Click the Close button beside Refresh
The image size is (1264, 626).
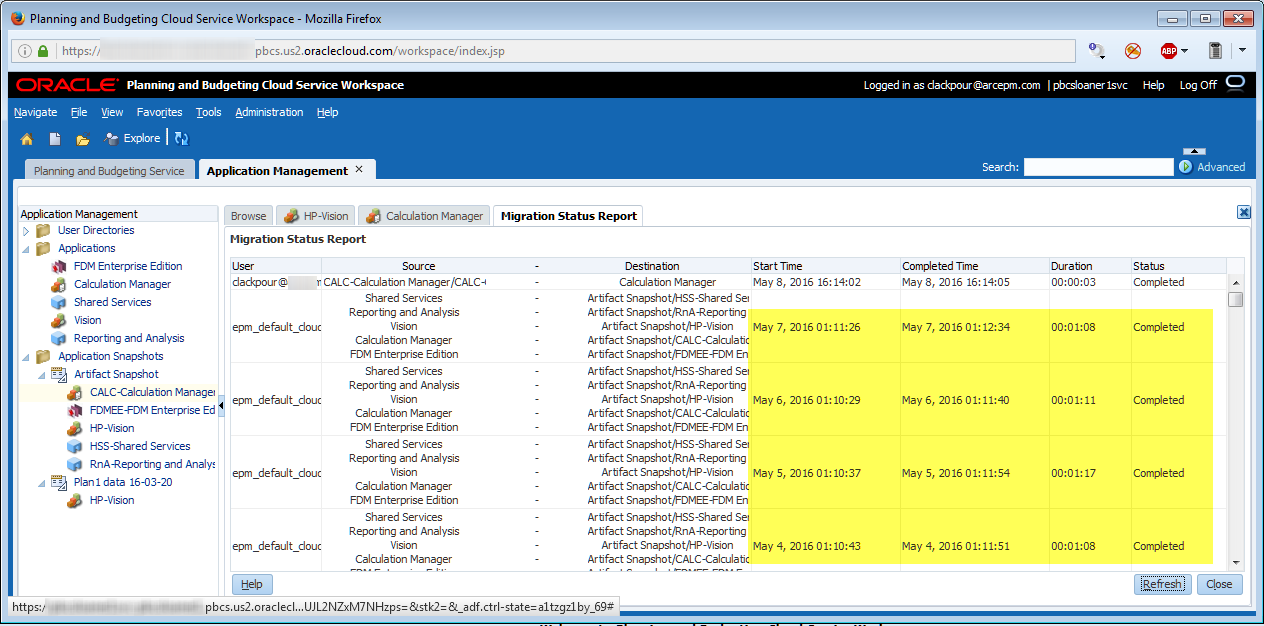click(x=1219, y=584)
